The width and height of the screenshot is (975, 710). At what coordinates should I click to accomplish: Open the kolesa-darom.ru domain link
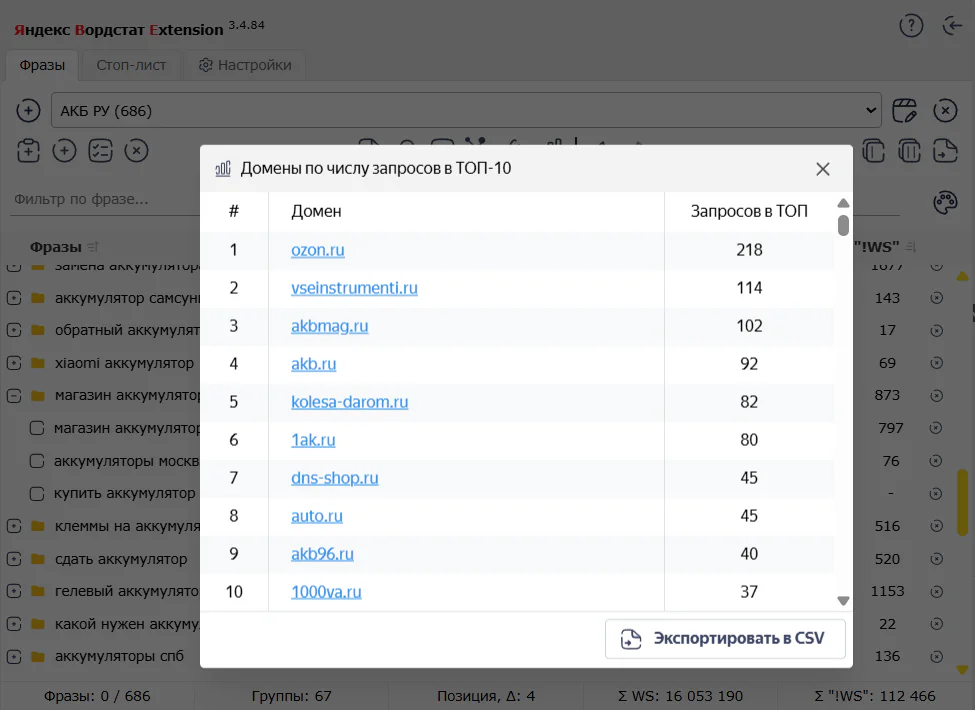click(x=349, y=402)
